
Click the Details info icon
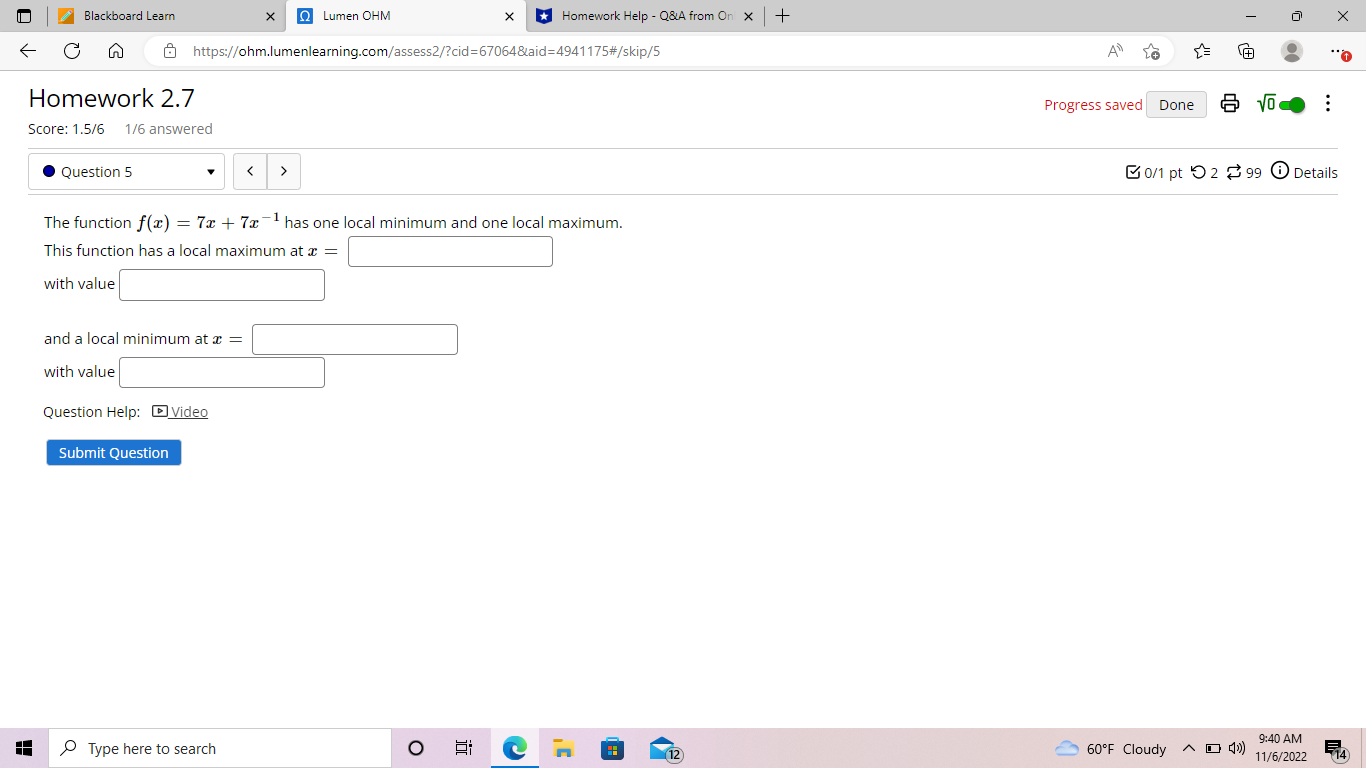click(x=1280, y=171)
